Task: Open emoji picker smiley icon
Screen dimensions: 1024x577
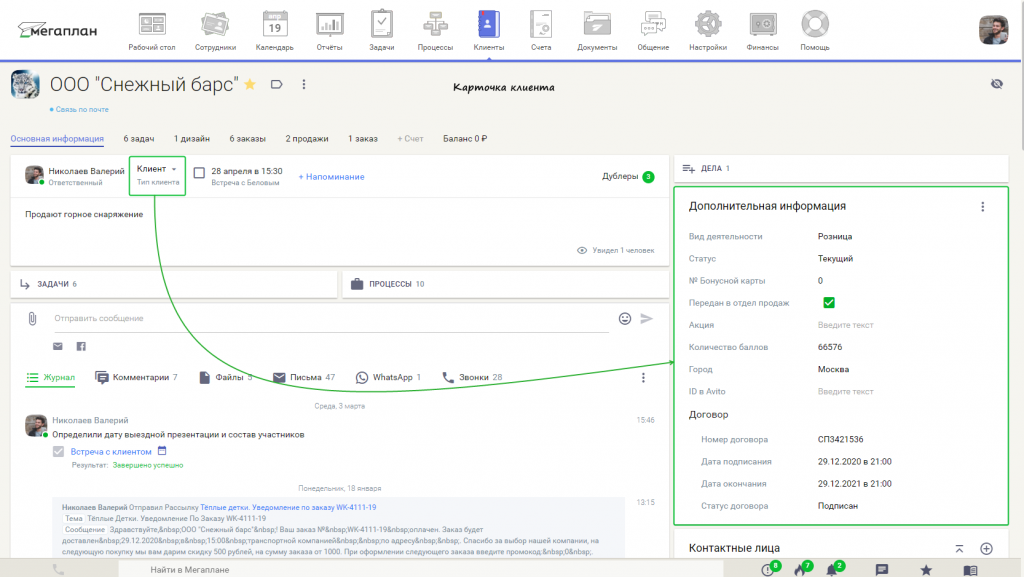Action: pos(625,319)
